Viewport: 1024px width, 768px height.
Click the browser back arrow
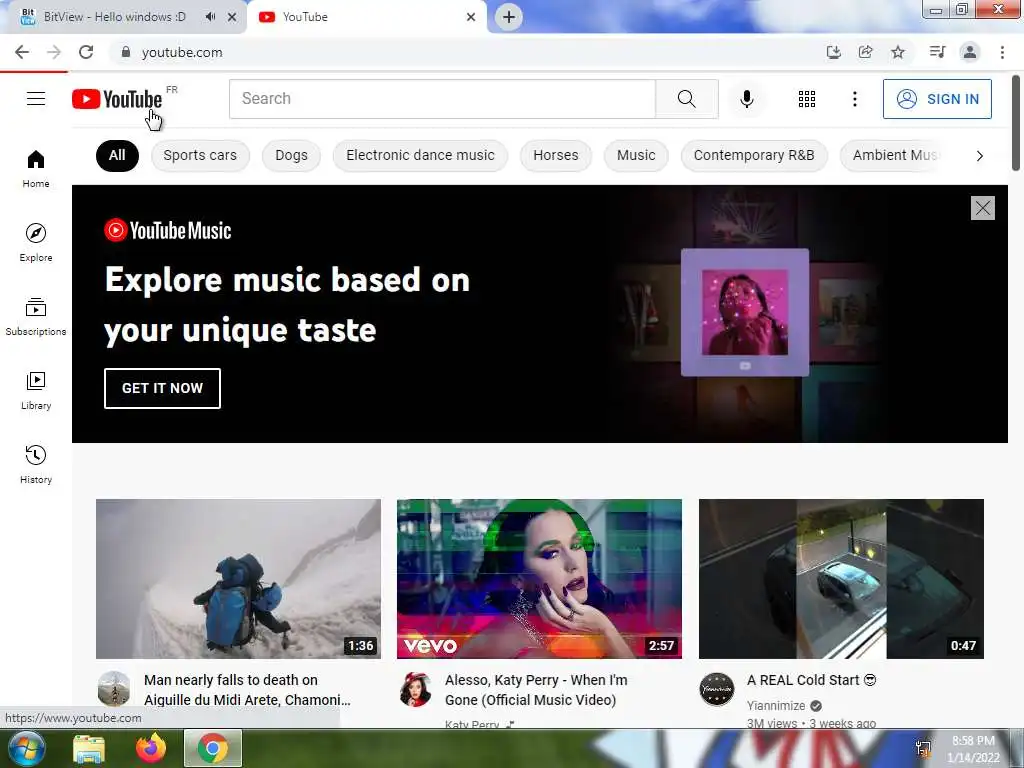point(22,52)
